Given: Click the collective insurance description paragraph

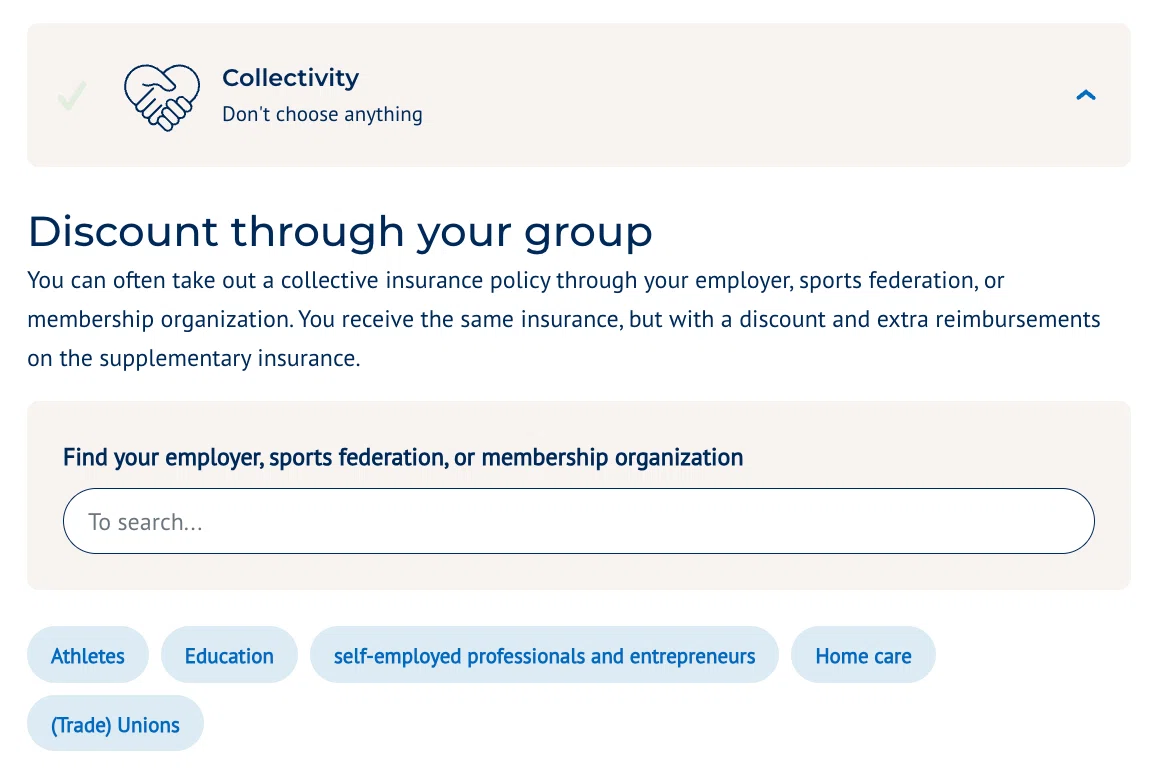Looking at the screenshot, I should (x=564, y=319).
